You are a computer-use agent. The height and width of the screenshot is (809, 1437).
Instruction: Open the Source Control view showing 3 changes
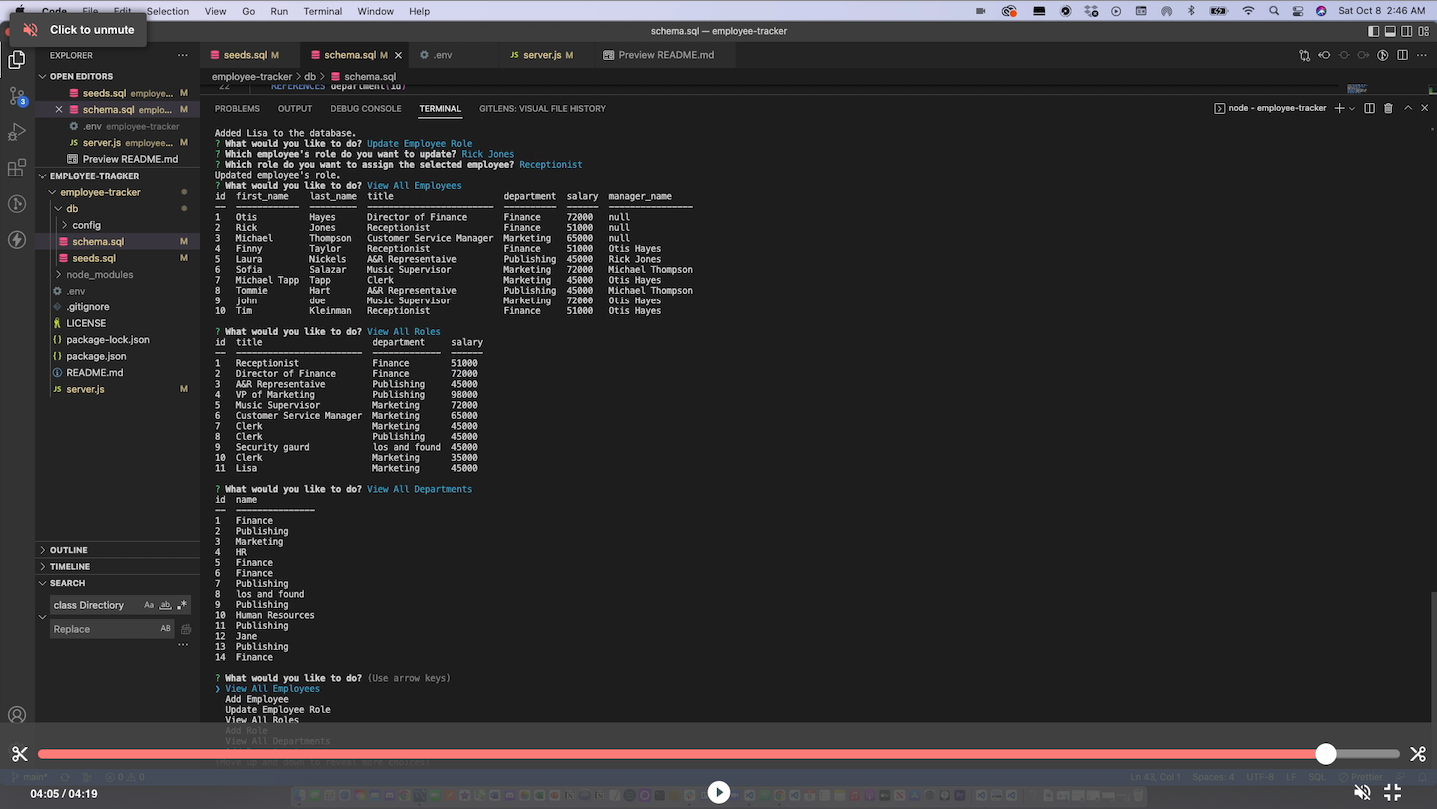click(x=16, y=95)
